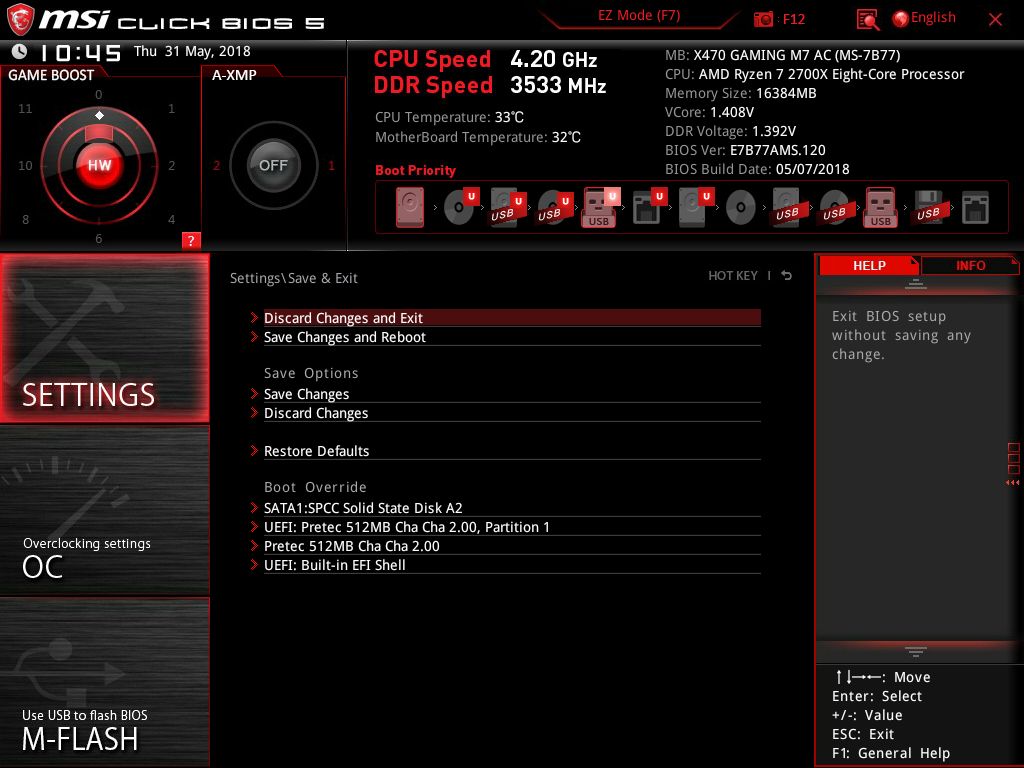Click the CPU Speed 4.20 GHz value

pos(554,59)
